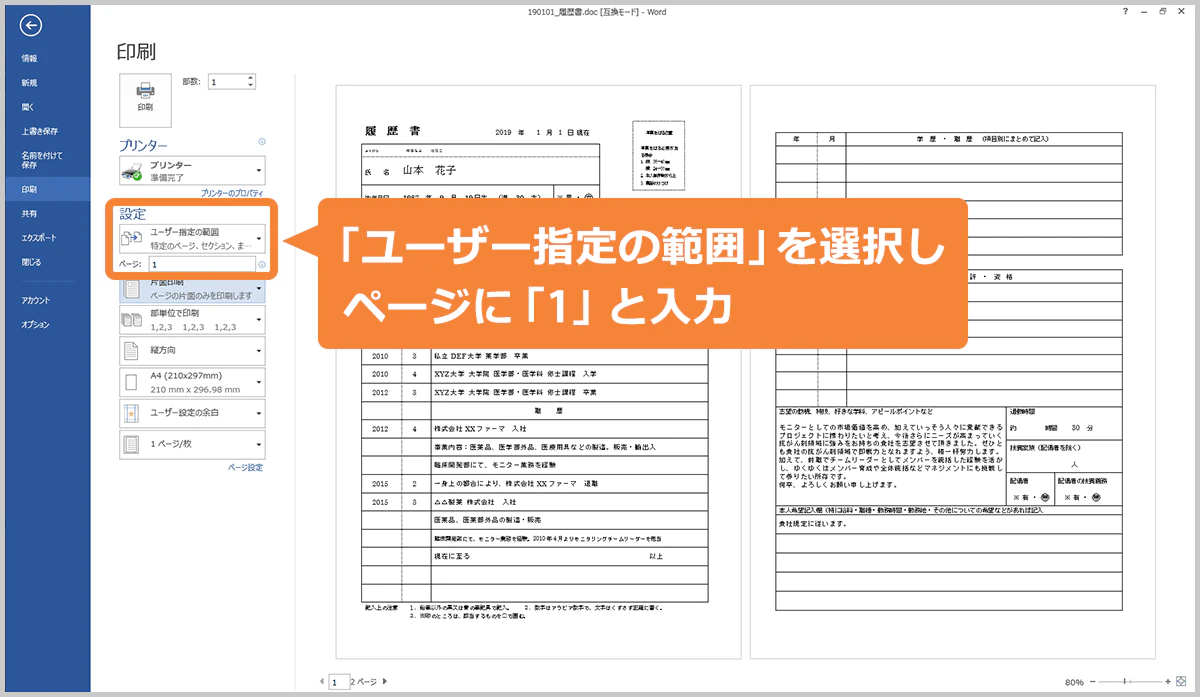
Task: Click the 設定 heading text
Action: [133, 213]
